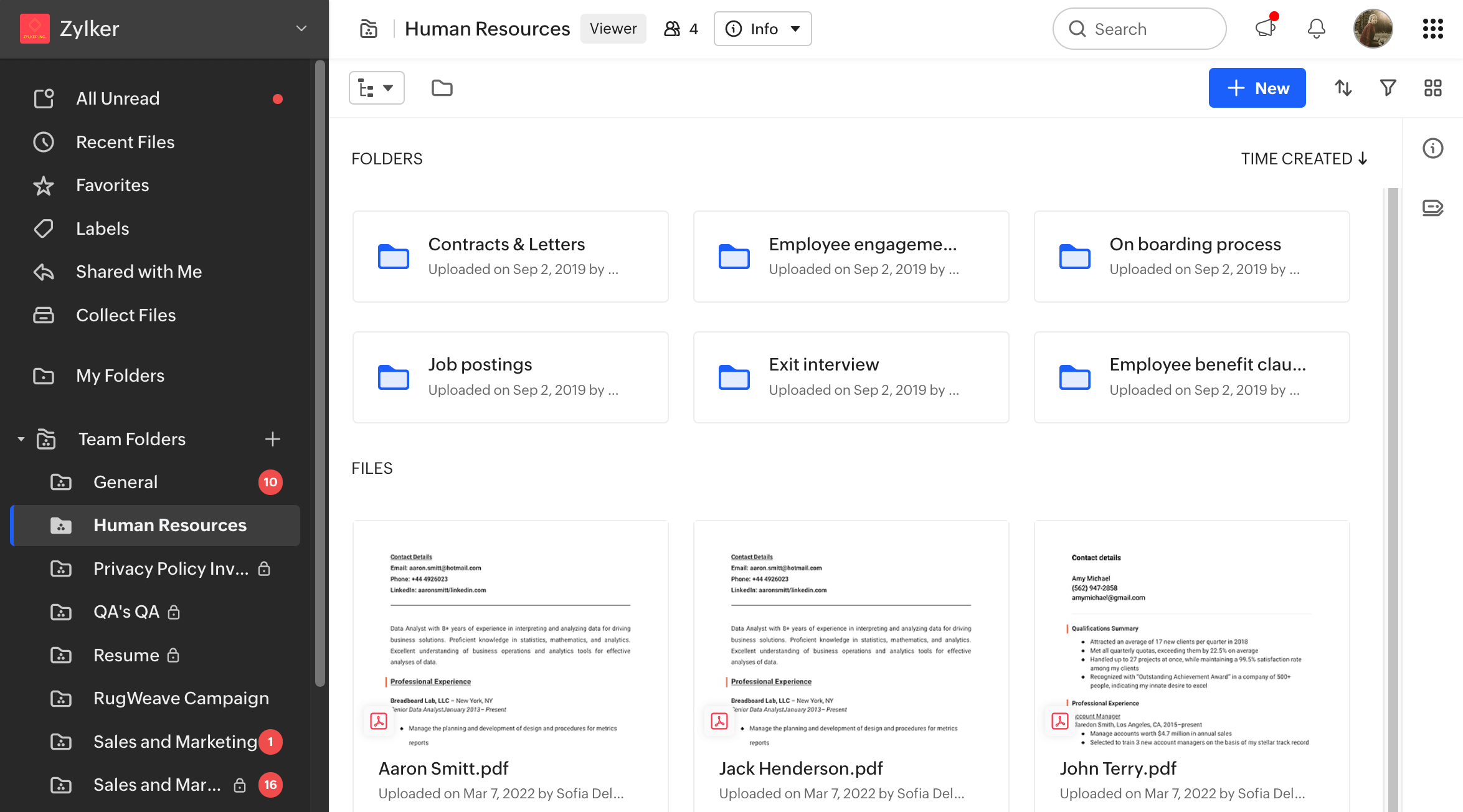The height and width of the screenshot is (812, 1463).
Task: Open the apps grid launcher
Action: (1432, 29)
